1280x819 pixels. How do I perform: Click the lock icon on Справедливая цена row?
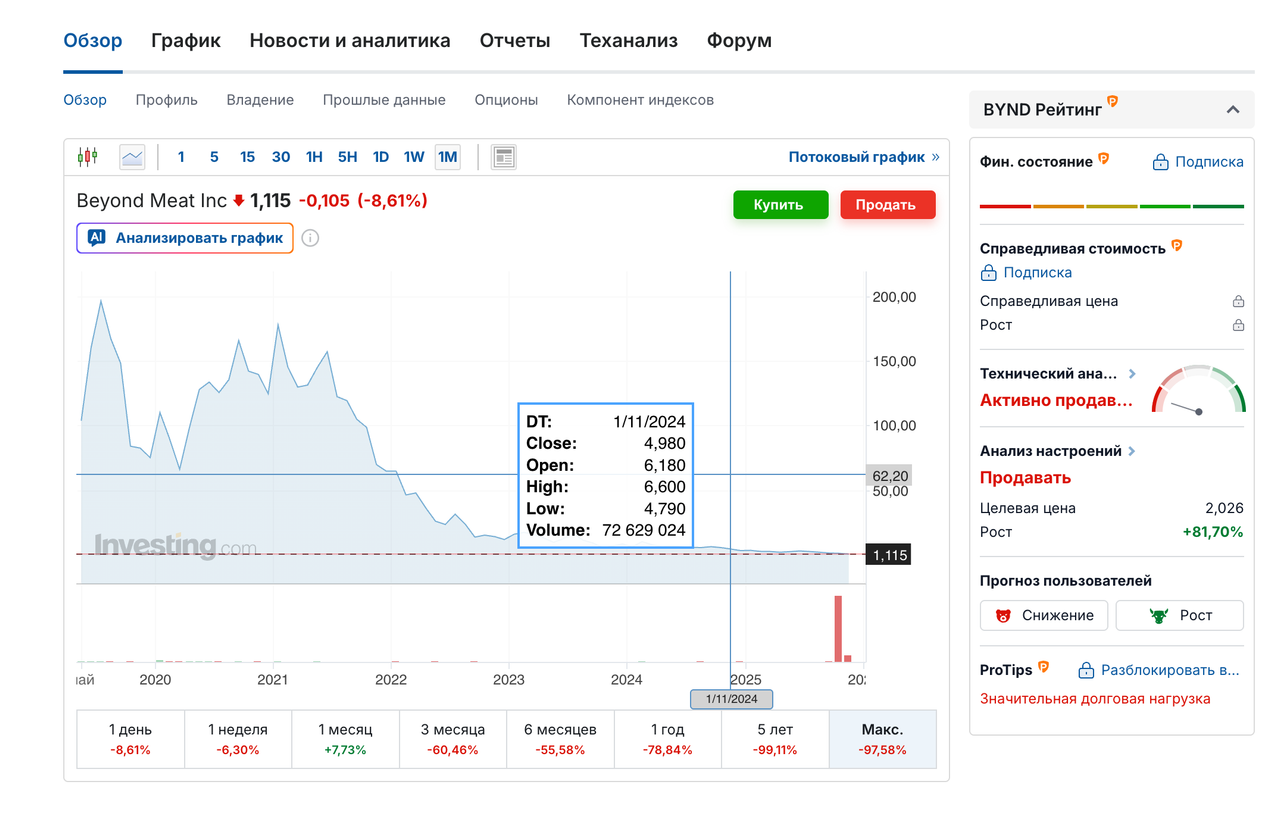[x=1238, y=301]
